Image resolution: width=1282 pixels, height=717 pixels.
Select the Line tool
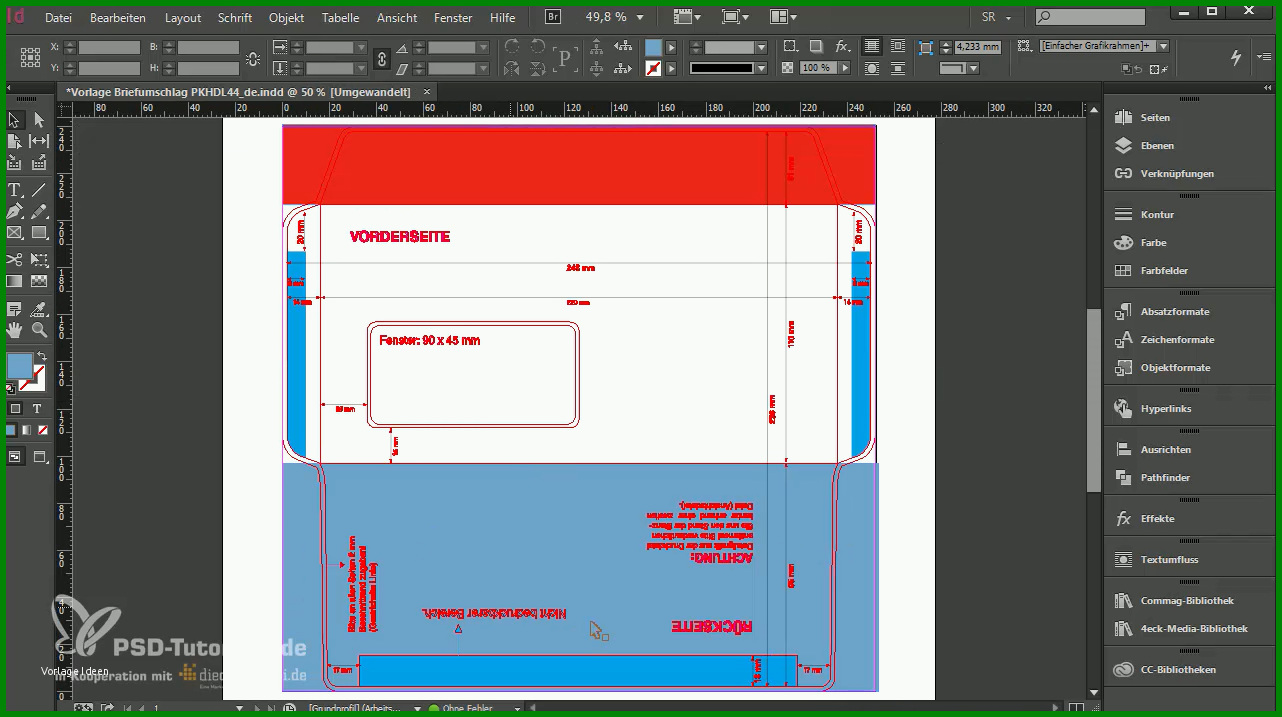point(39,190)
